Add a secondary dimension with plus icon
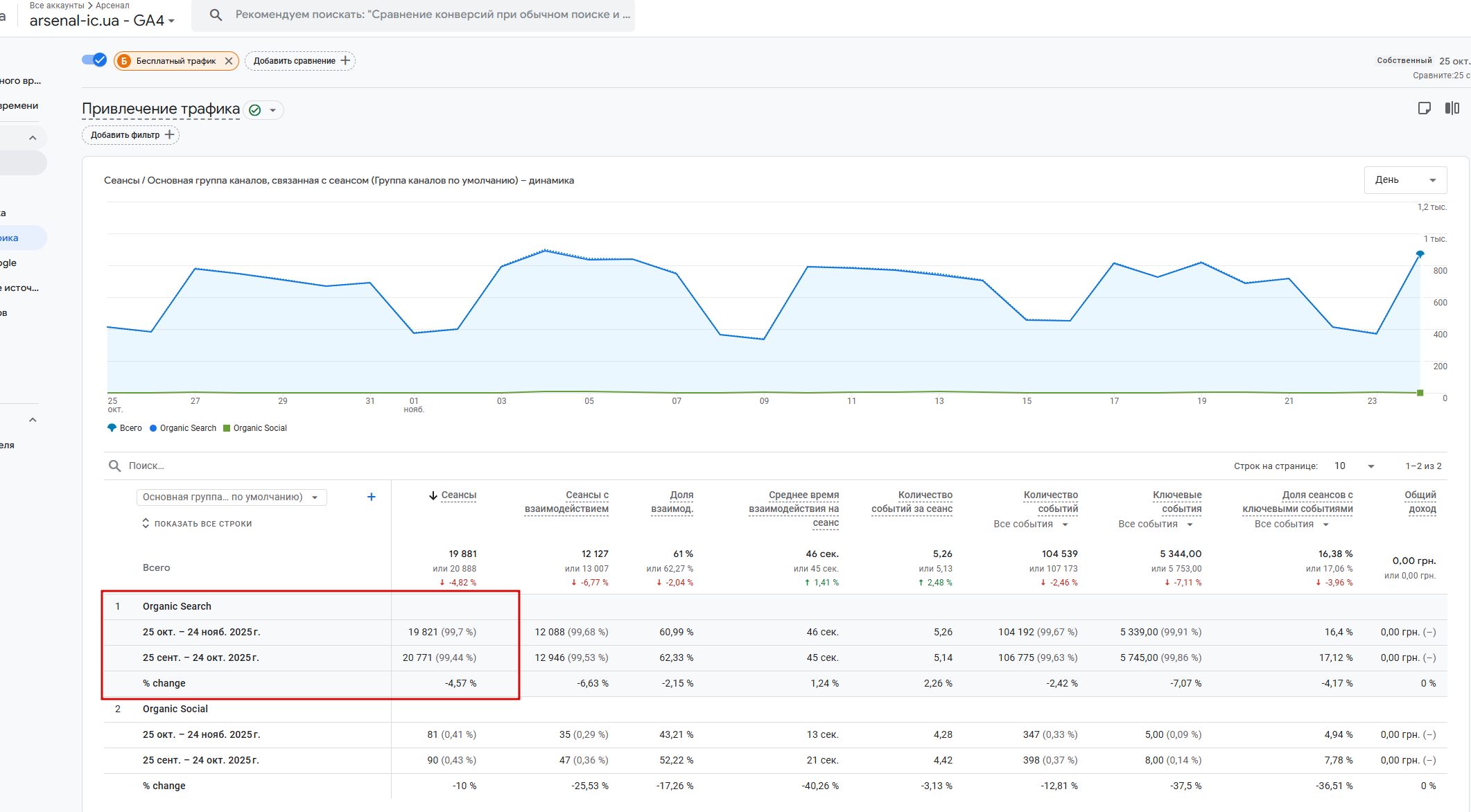This screenshot has width=1471, height=812. tap(371, 497)
